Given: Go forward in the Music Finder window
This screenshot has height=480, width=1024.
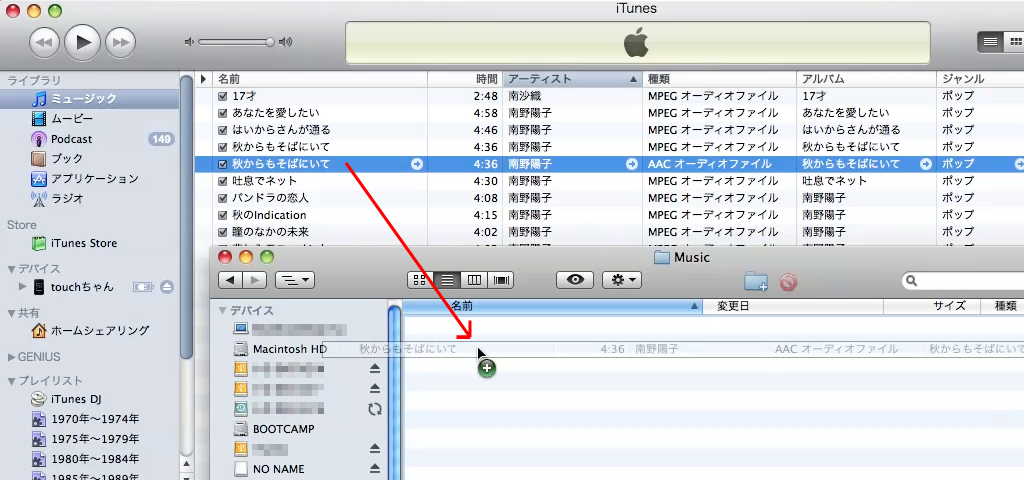Looking at the screenshot, I should [x=254, y=280].
